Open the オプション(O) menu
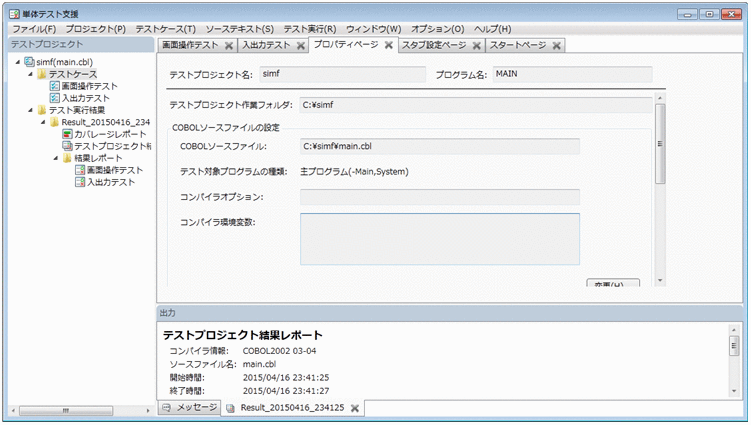 click(438, 29)
